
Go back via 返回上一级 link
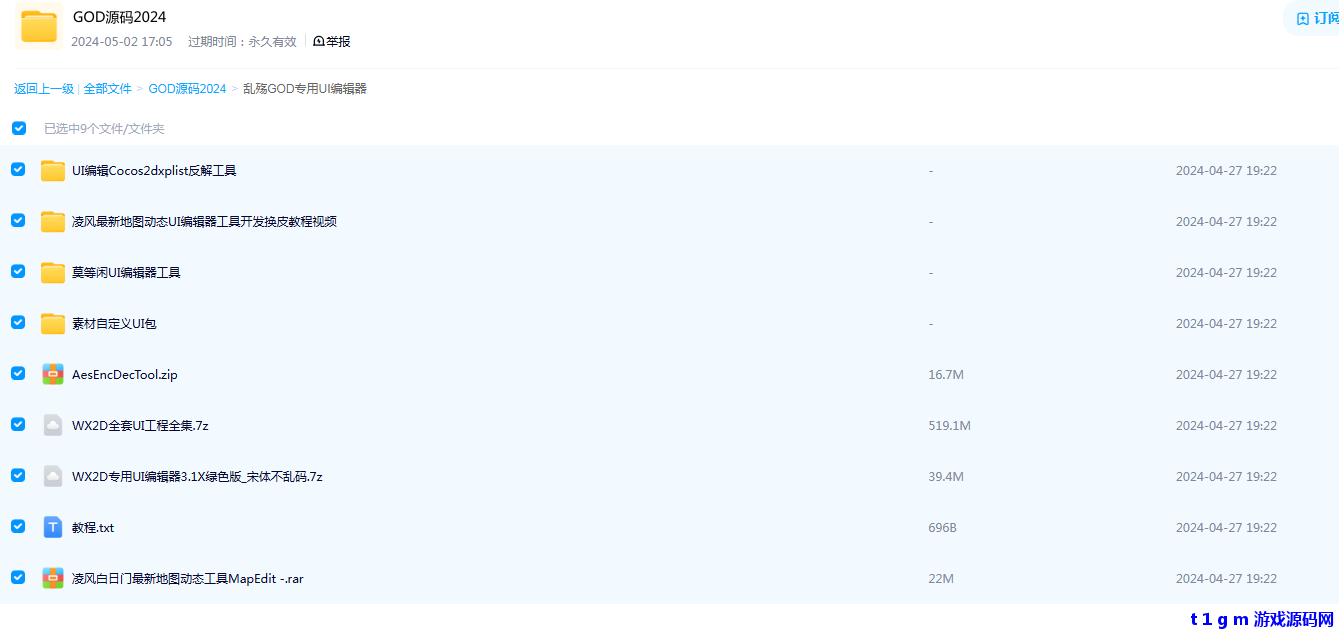tap(44, 89)
